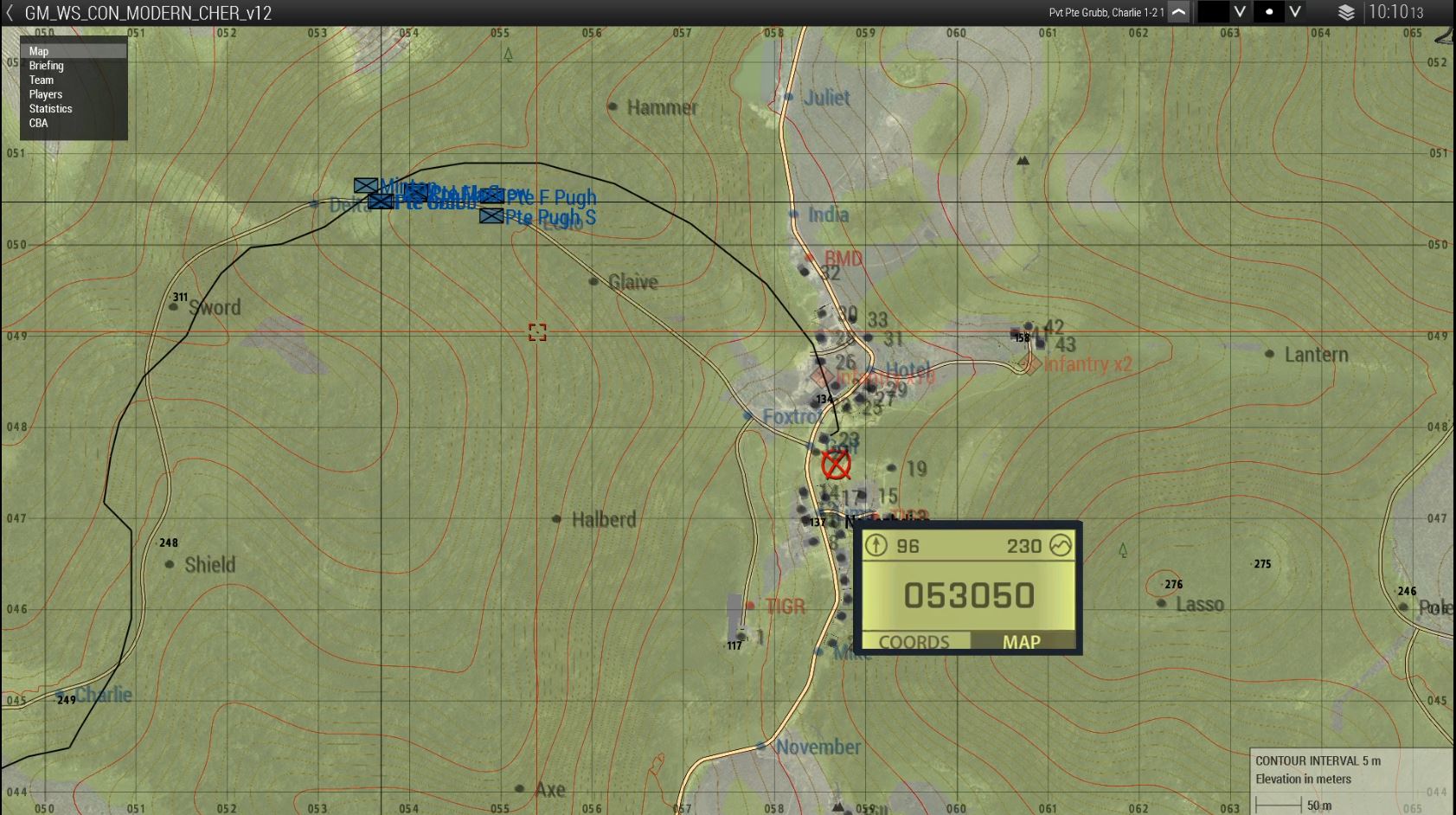Click the red crossed-circle objective marker
The width and height of the screenshot is (1456, 815).
[x=836, y=465]
